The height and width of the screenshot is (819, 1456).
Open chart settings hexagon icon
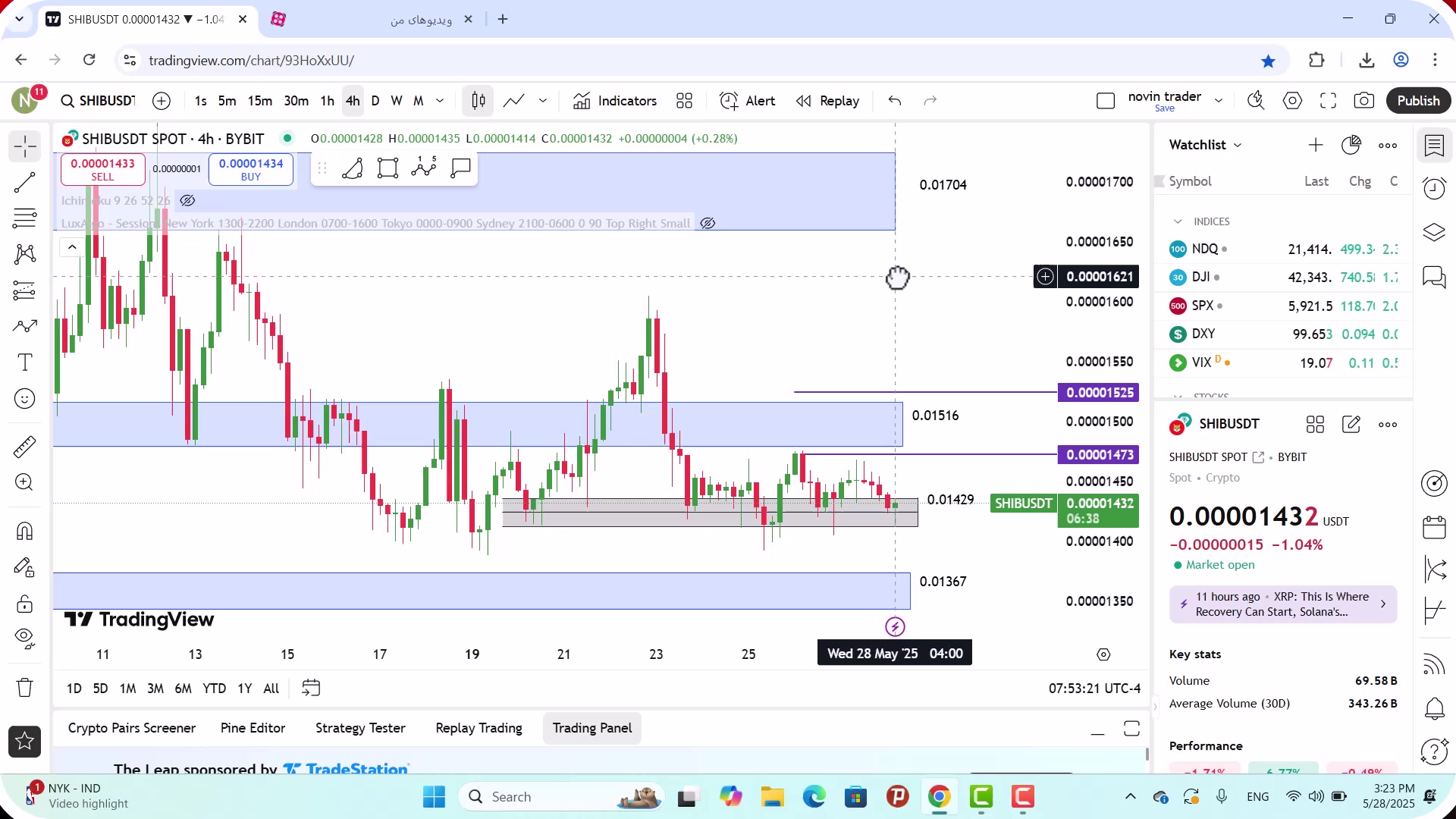tap(1293, 101)
